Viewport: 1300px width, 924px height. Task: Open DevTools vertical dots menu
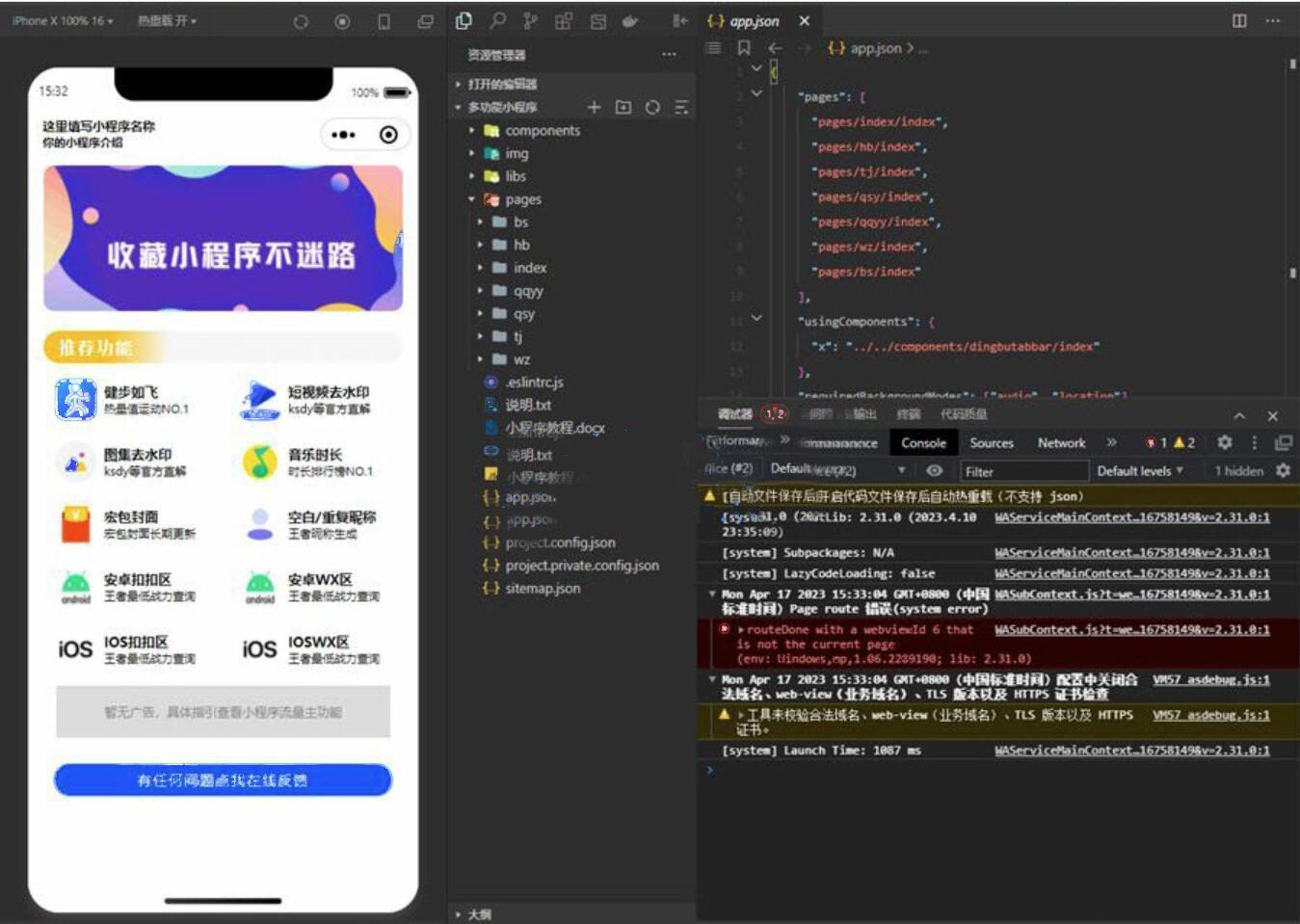pyautogui.click(x=1254, y=442)
